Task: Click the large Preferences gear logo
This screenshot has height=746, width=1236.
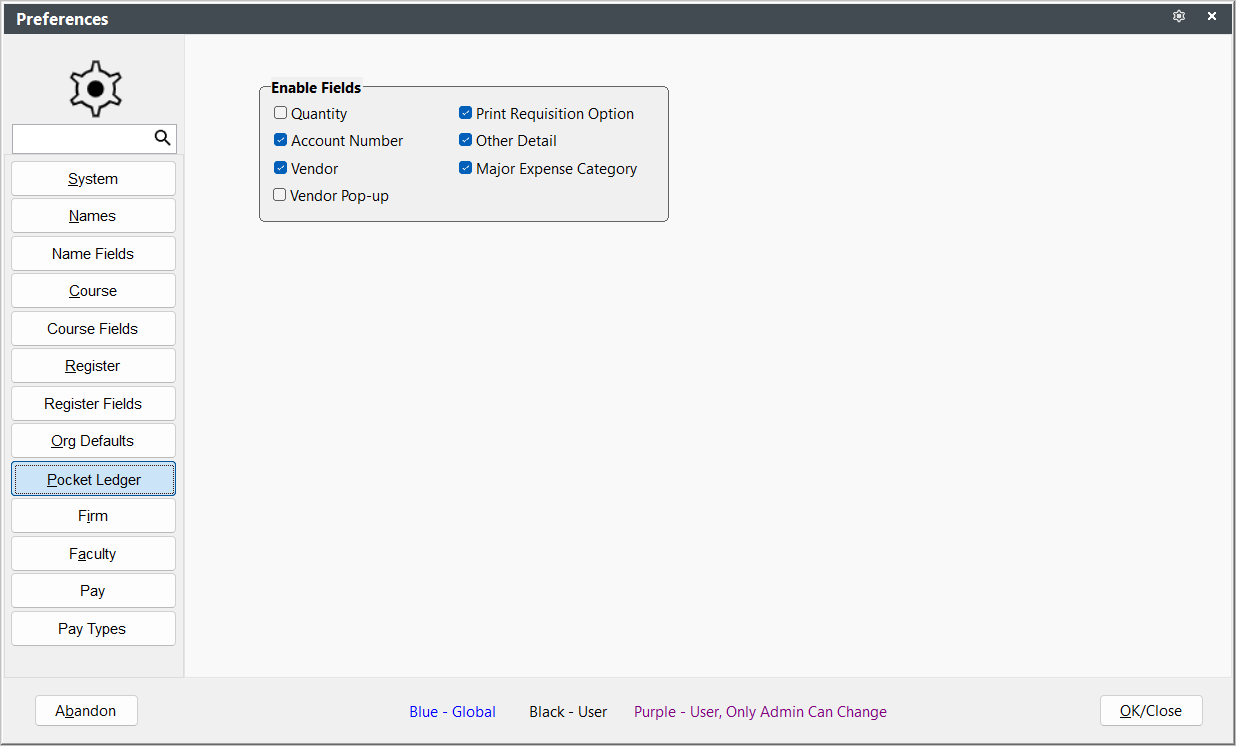Action: click(95, 89)
